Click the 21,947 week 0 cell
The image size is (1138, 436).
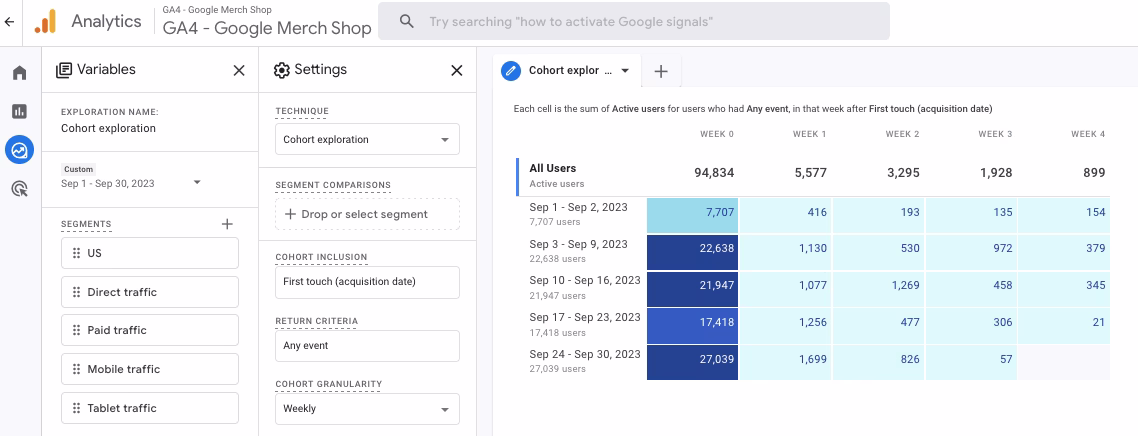click(x=692, y=289)
